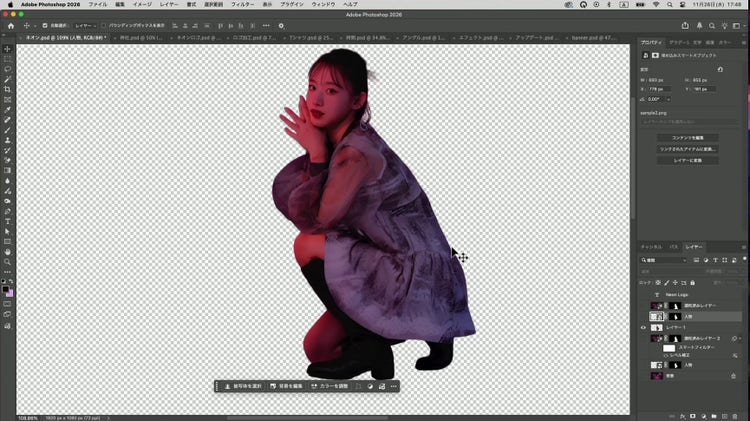Toggle the 自動選択 checkbox
The width and height of the screenshot is (750, 421).
tap(44, 25)
